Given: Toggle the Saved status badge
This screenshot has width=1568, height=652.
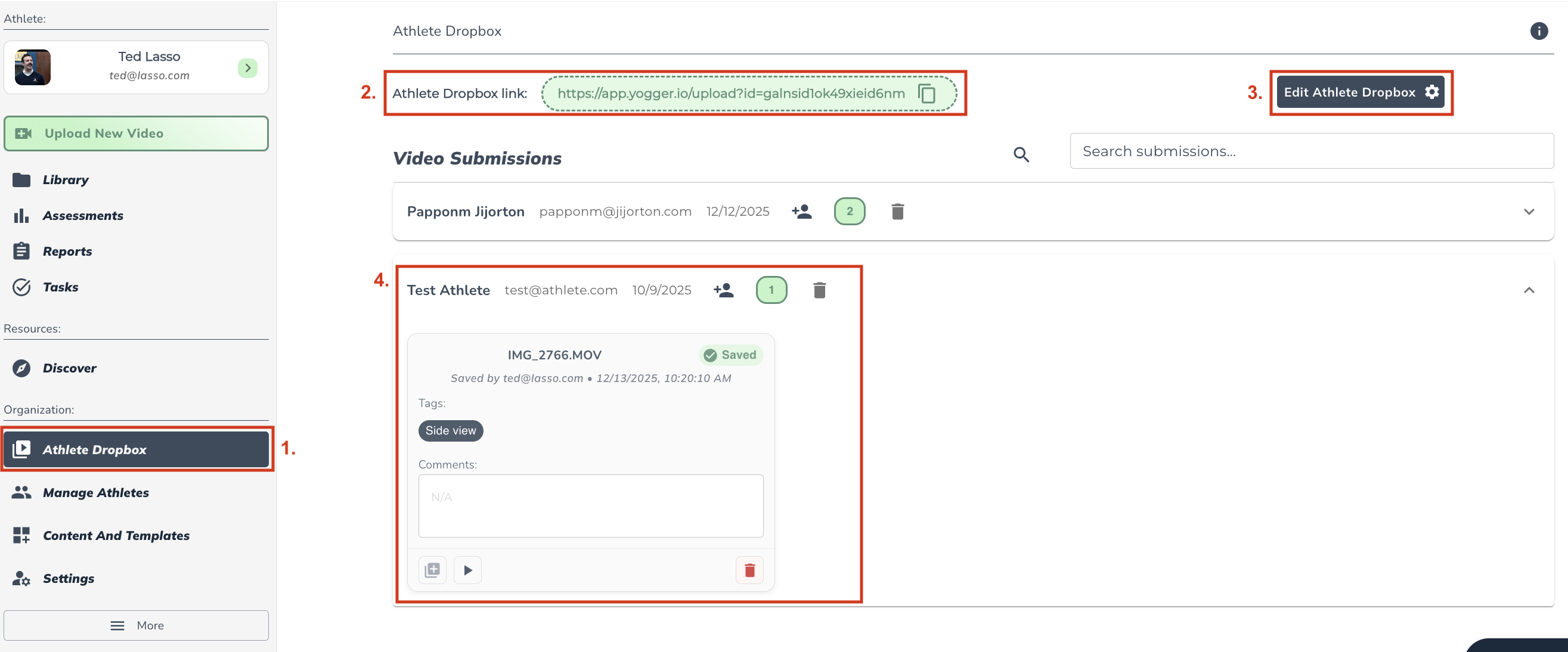Looking at the screenshot, I should [x=730, y=355].
